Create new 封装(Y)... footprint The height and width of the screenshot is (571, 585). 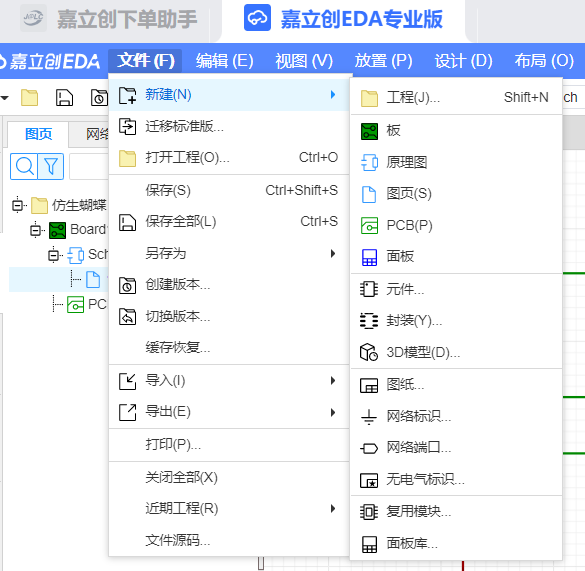click(x=456, y=321)
